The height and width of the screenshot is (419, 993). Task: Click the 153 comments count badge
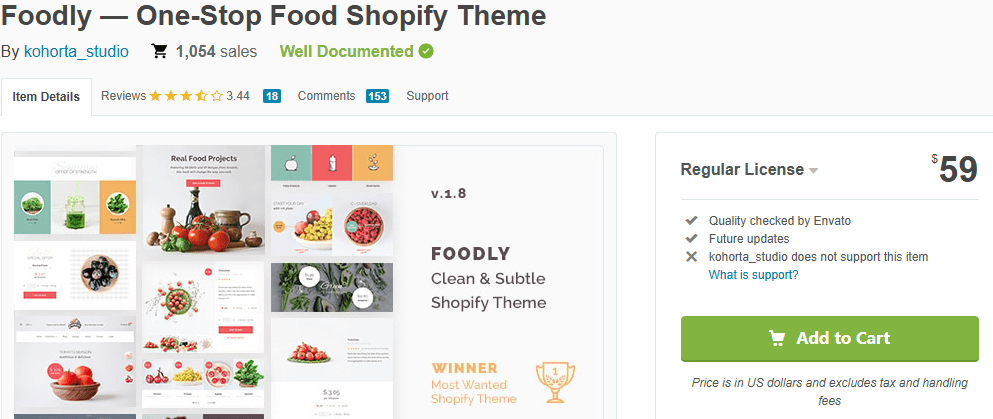[x=377, y=96]
